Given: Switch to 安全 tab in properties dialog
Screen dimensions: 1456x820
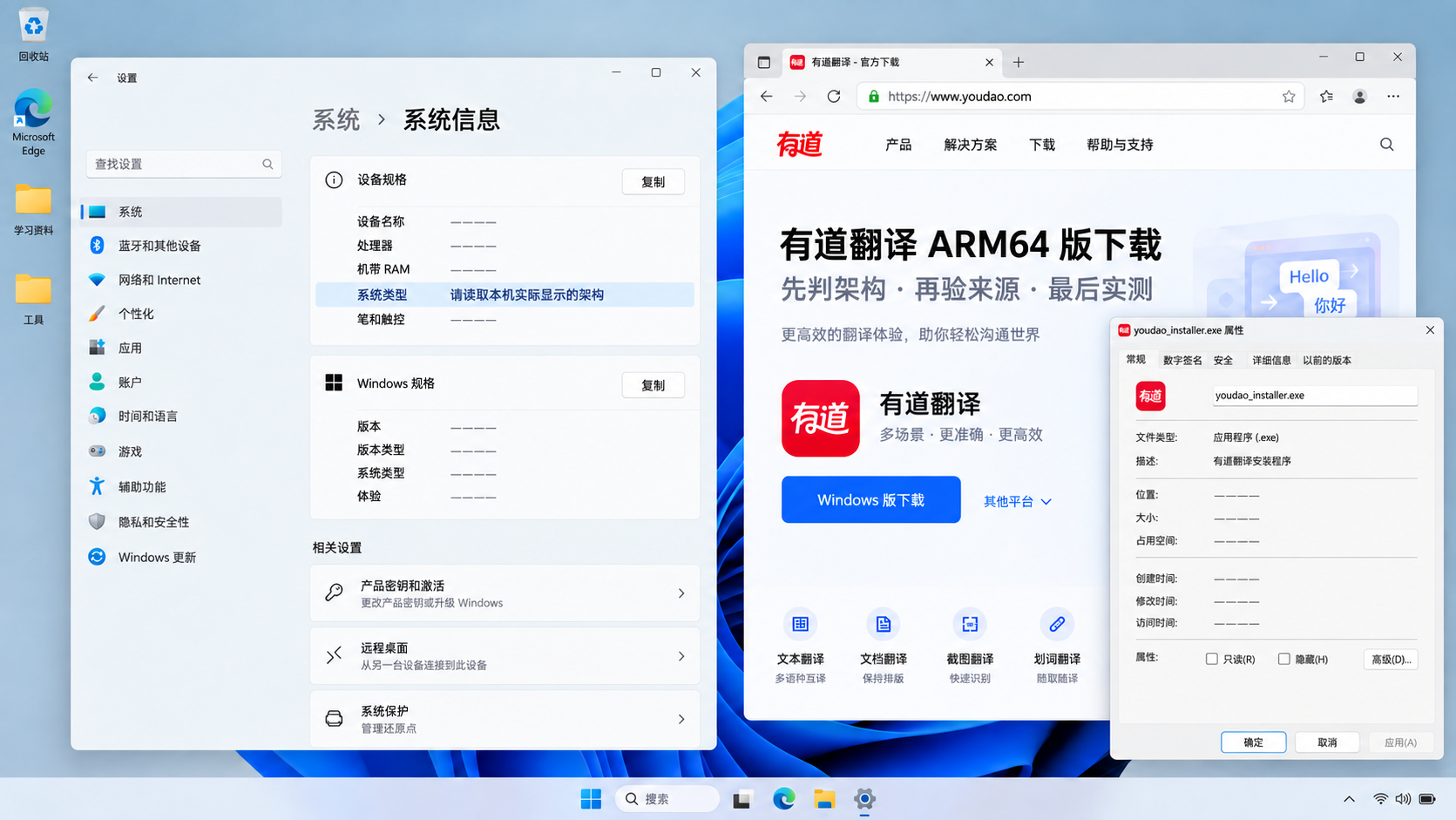Looking at the screenshot, I should coord(1223,360).
